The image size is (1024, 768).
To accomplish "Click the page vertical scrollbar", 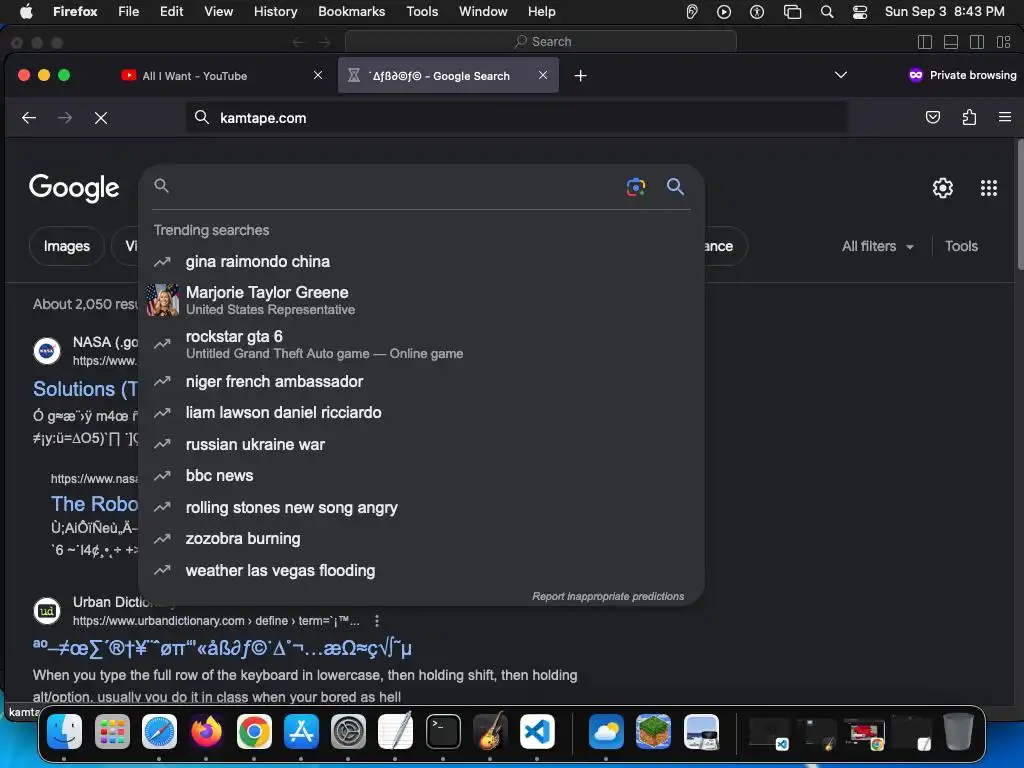I will pyautogui.click(x=1019, y=204).
